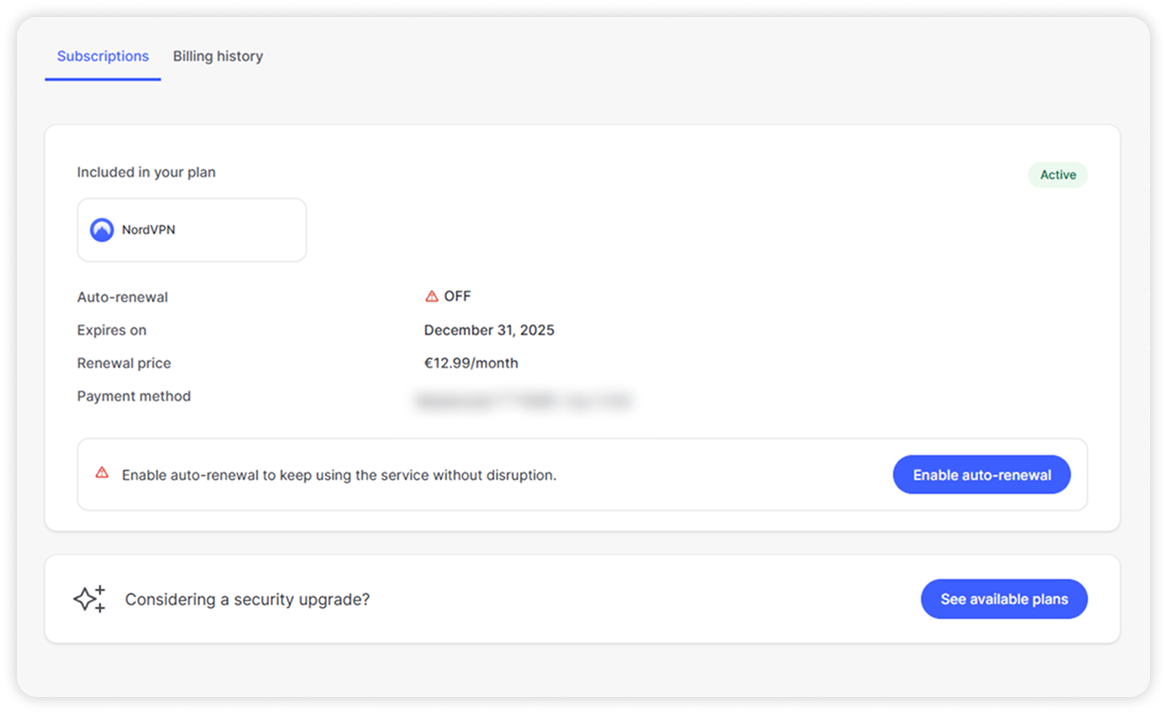Click the 'Considering a security upgrade?' text
Image resolution: width=1167 pixels, height=714 pixels.
(x=247, y=599)
